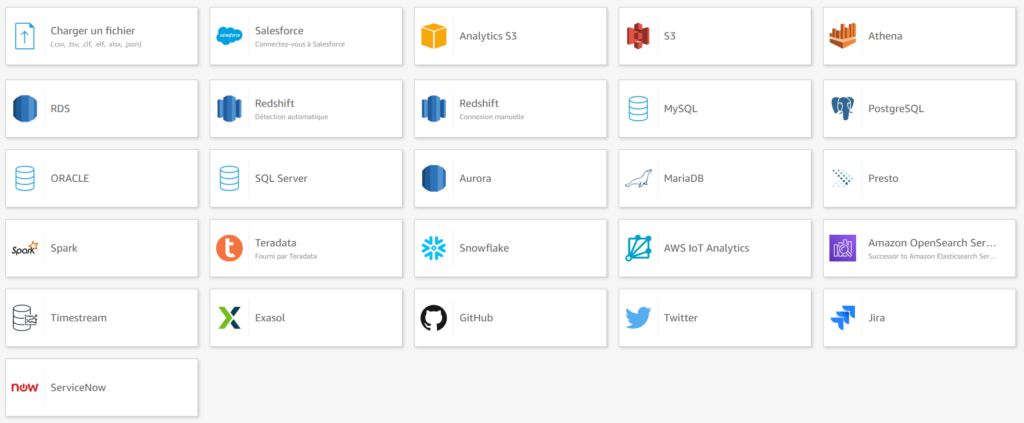Click the GitHub octocat icon
The width and height of the screenshot is (1024, 423).
434,318
